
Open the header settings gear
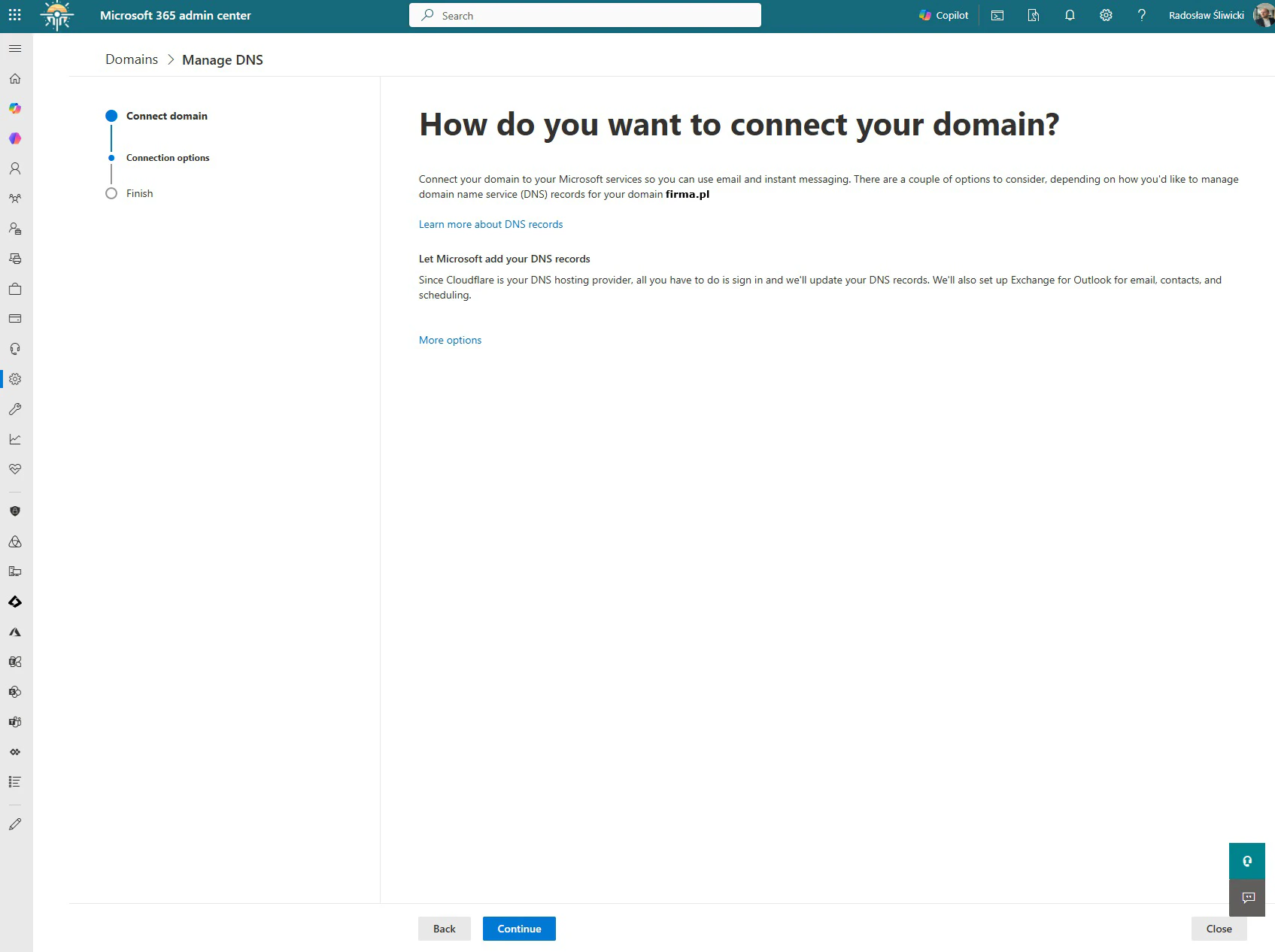[1106, 15]
